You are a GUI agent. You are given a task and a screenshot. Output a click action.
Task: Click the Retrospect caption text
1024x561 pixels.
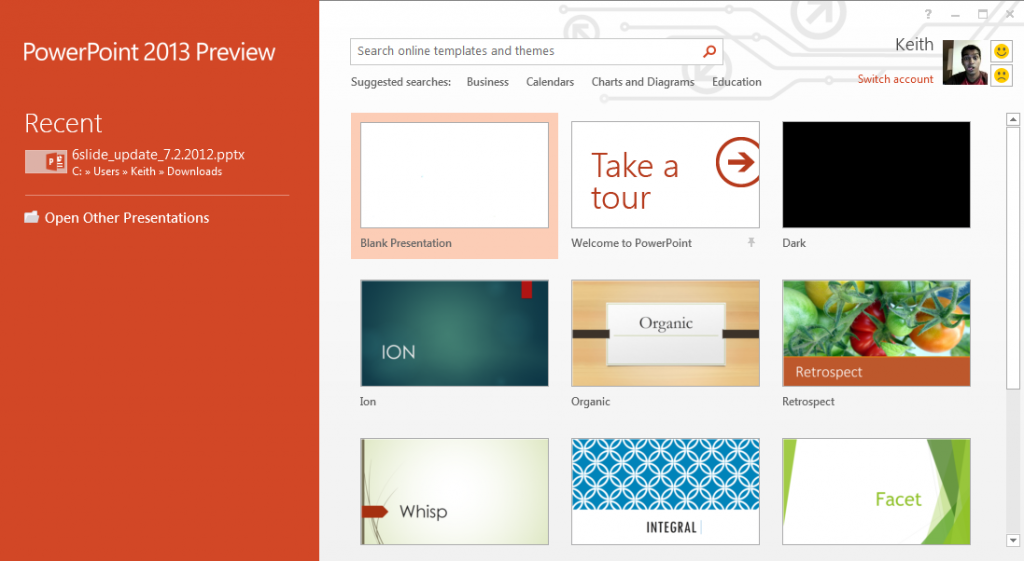pos(808,402)
